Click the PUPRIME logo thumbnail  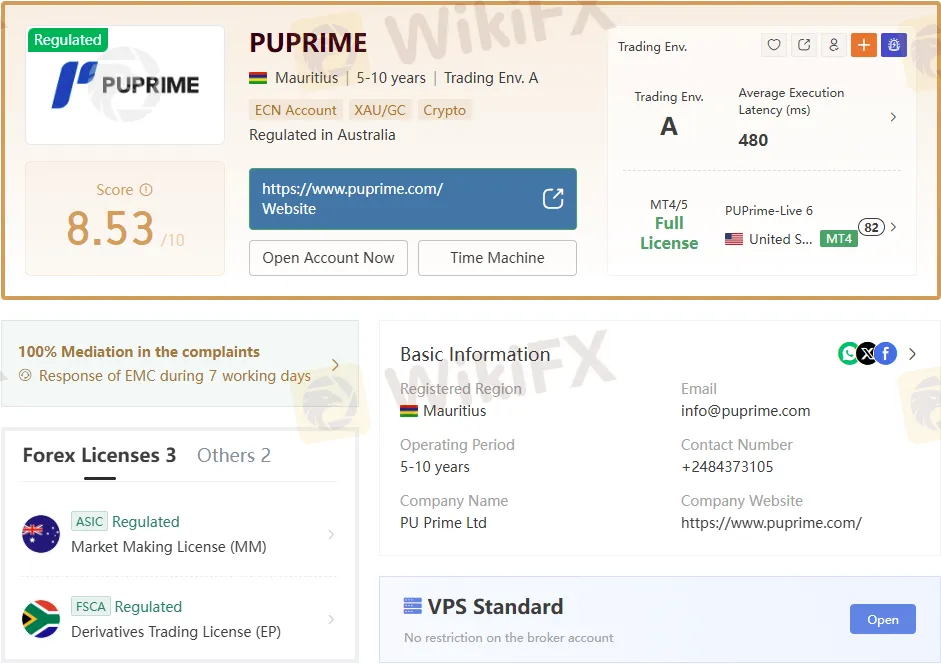125,85
